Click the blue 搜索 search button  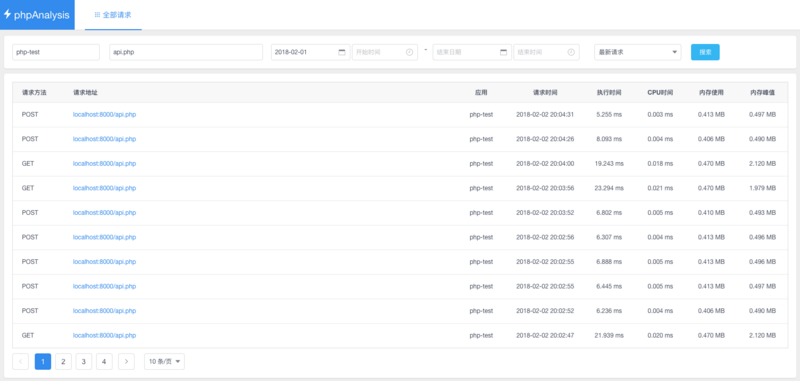tap(705, 52)
